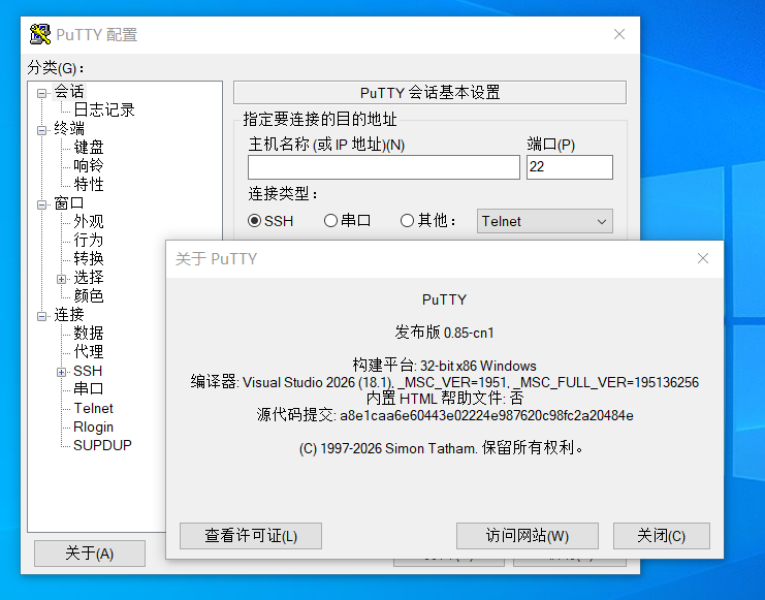The height and width of the screenshot is (600, 765).
Task: Select Rlogin in the category tree
Action: pyautogui.click(x=93, y=427)
